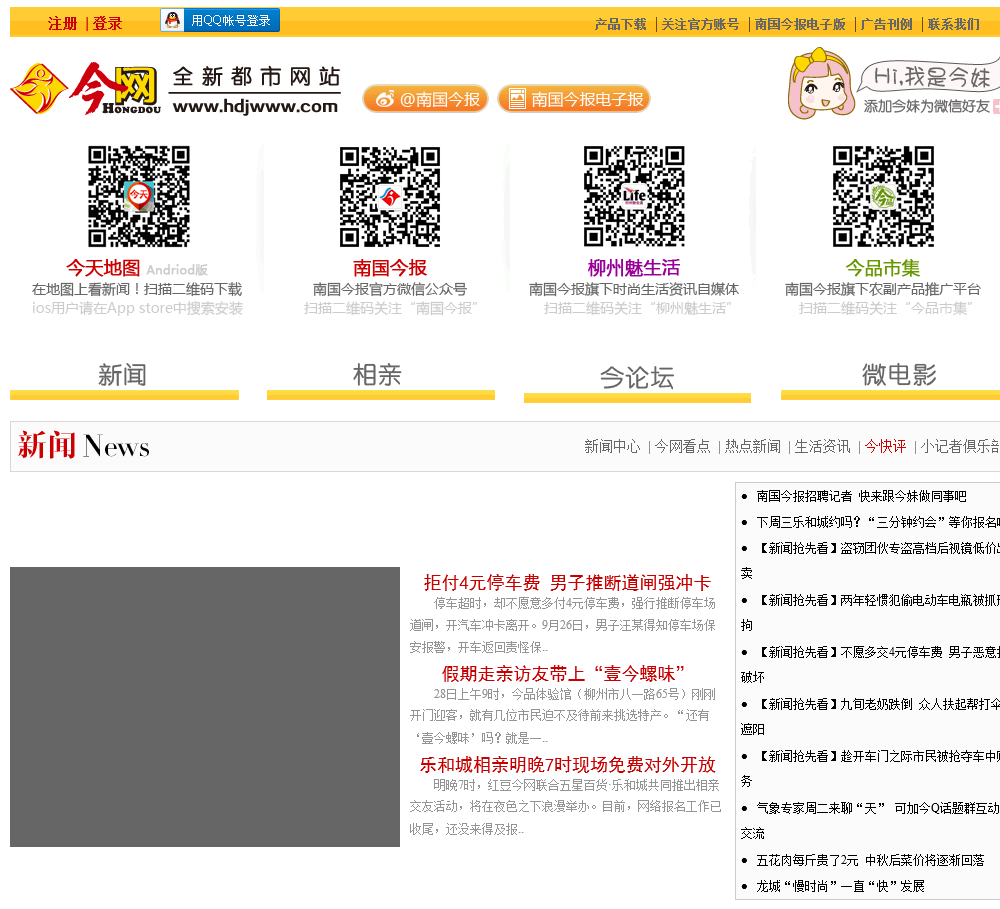
Task: Open the 登录 login link
Action: coord(107,24)
